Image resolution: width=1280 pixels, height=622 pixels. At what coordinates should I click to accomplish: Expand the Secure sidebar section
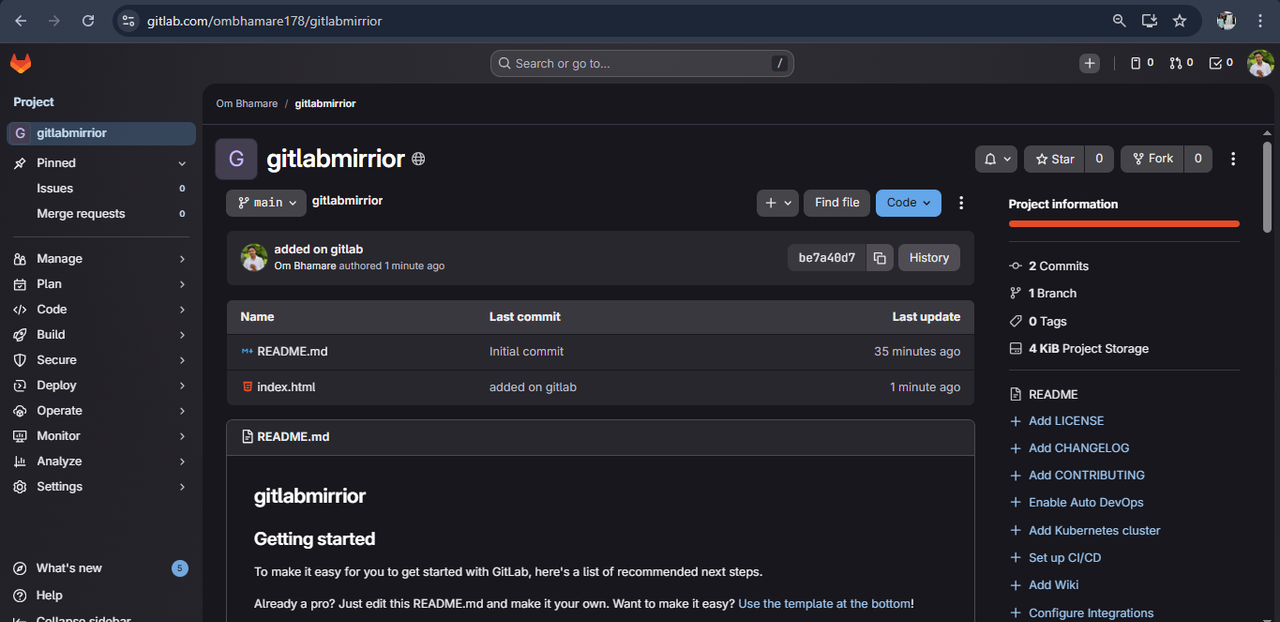(x=100, y=360)
